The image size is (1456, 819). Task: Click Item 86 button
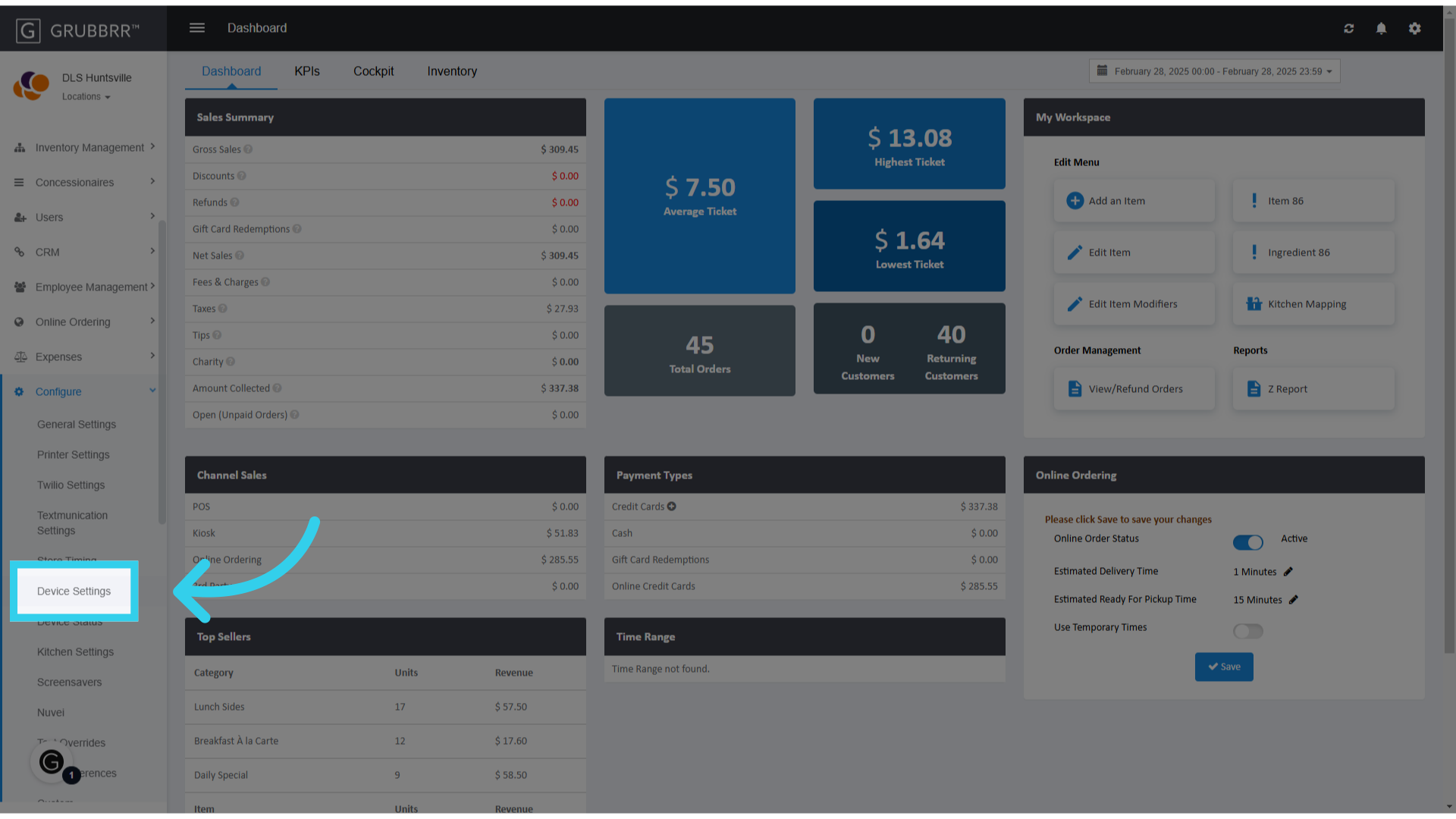[1313, 201]
